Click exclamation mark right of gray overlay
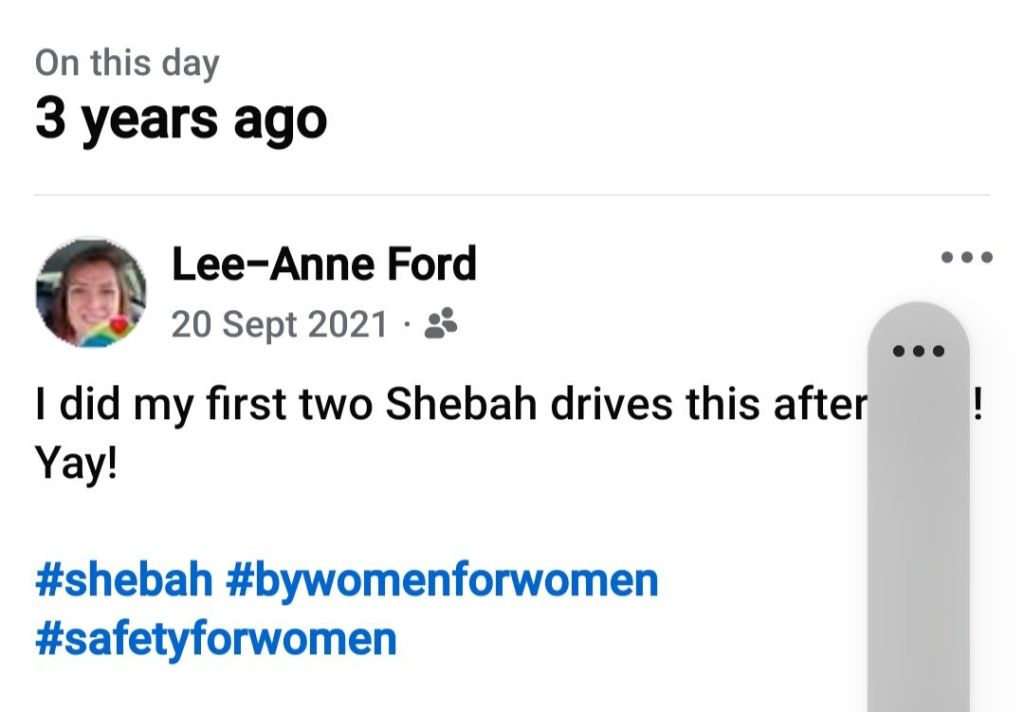The image size is (1024, 712). tap(980, 406)
